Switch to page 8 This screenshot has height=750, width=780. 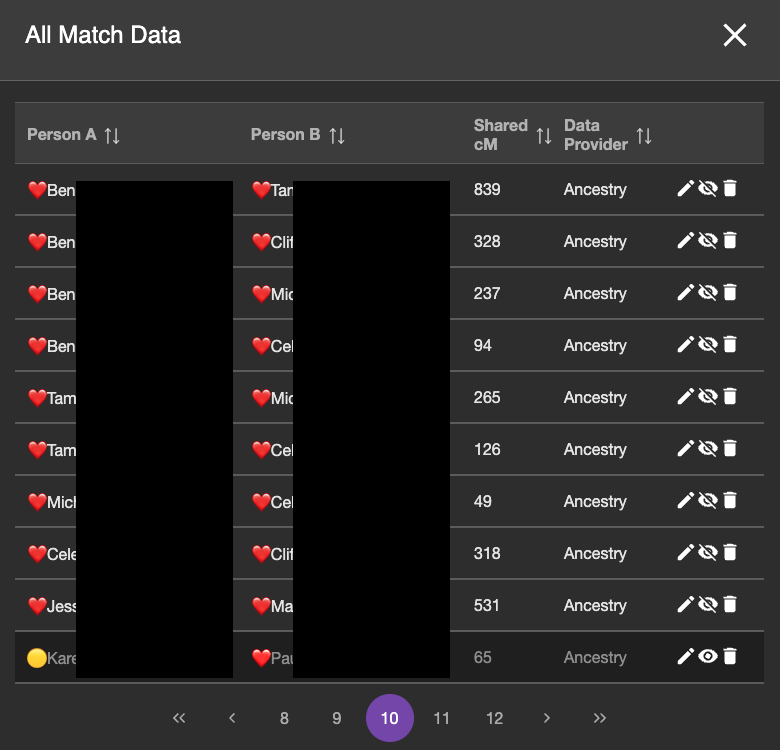coord(284,718)
